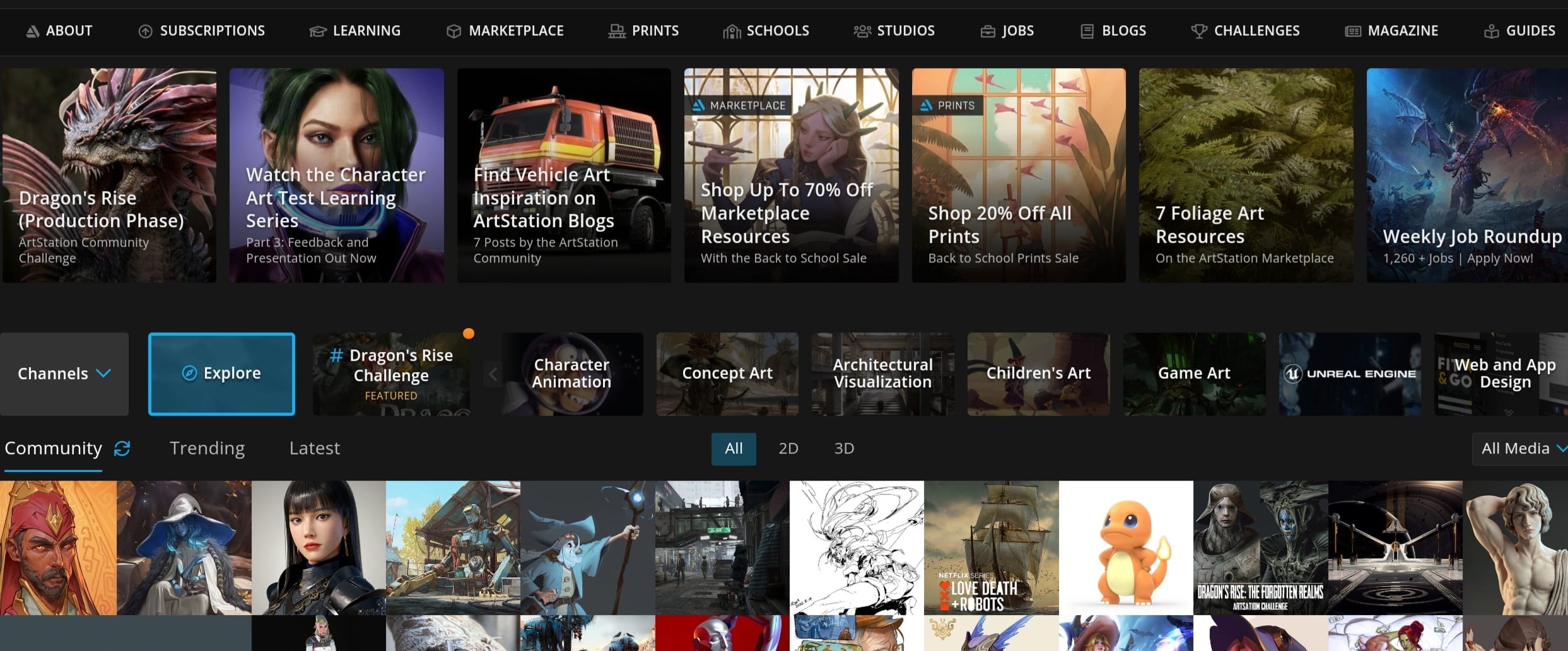The width and height of the screenshot is (1568, 651).
Task: Click the Unreal Engine logo icon
Action: click(x=1292, y=373)
